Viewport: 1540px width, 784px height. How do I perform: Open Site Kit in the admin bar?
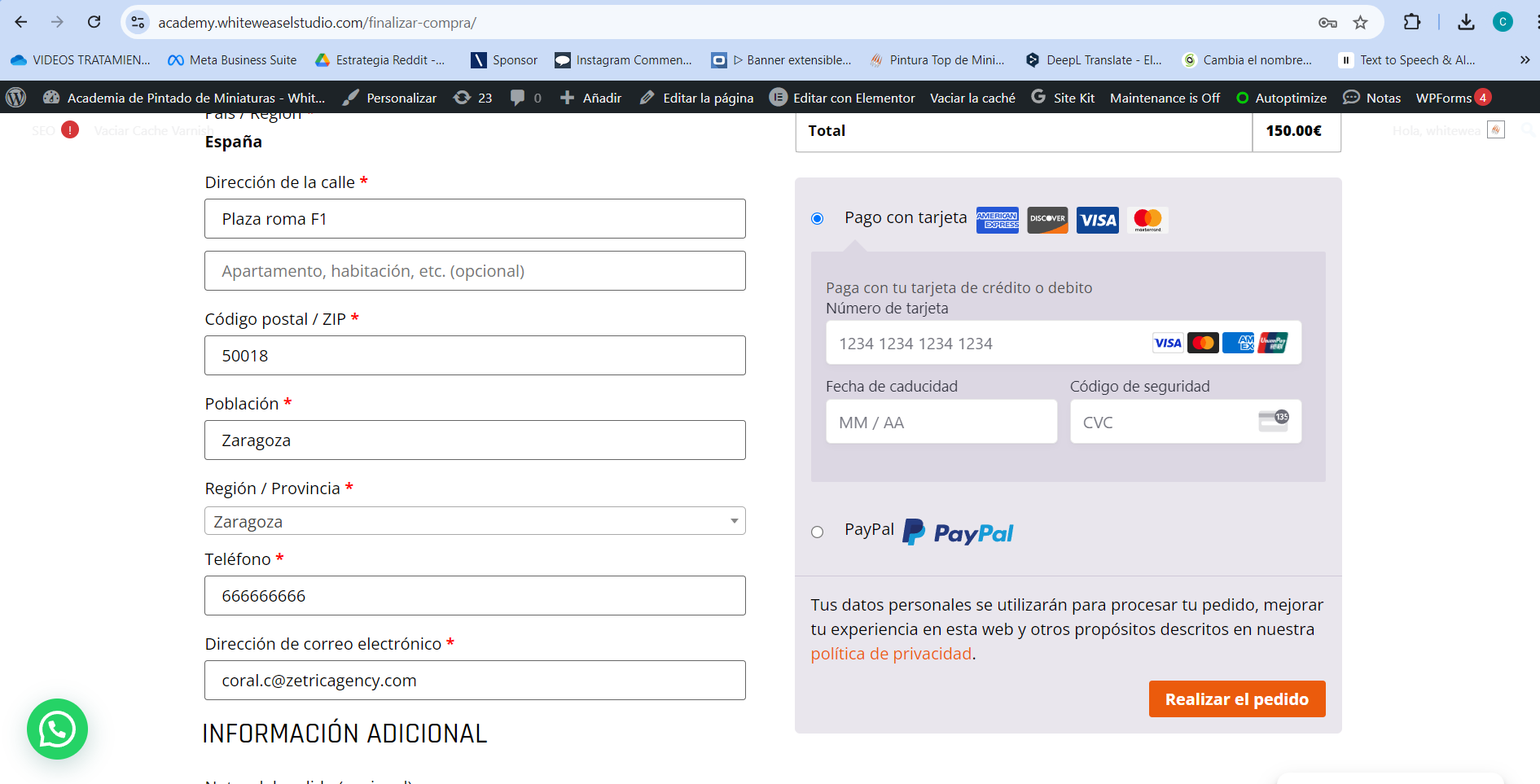[x=1063, y=98]
